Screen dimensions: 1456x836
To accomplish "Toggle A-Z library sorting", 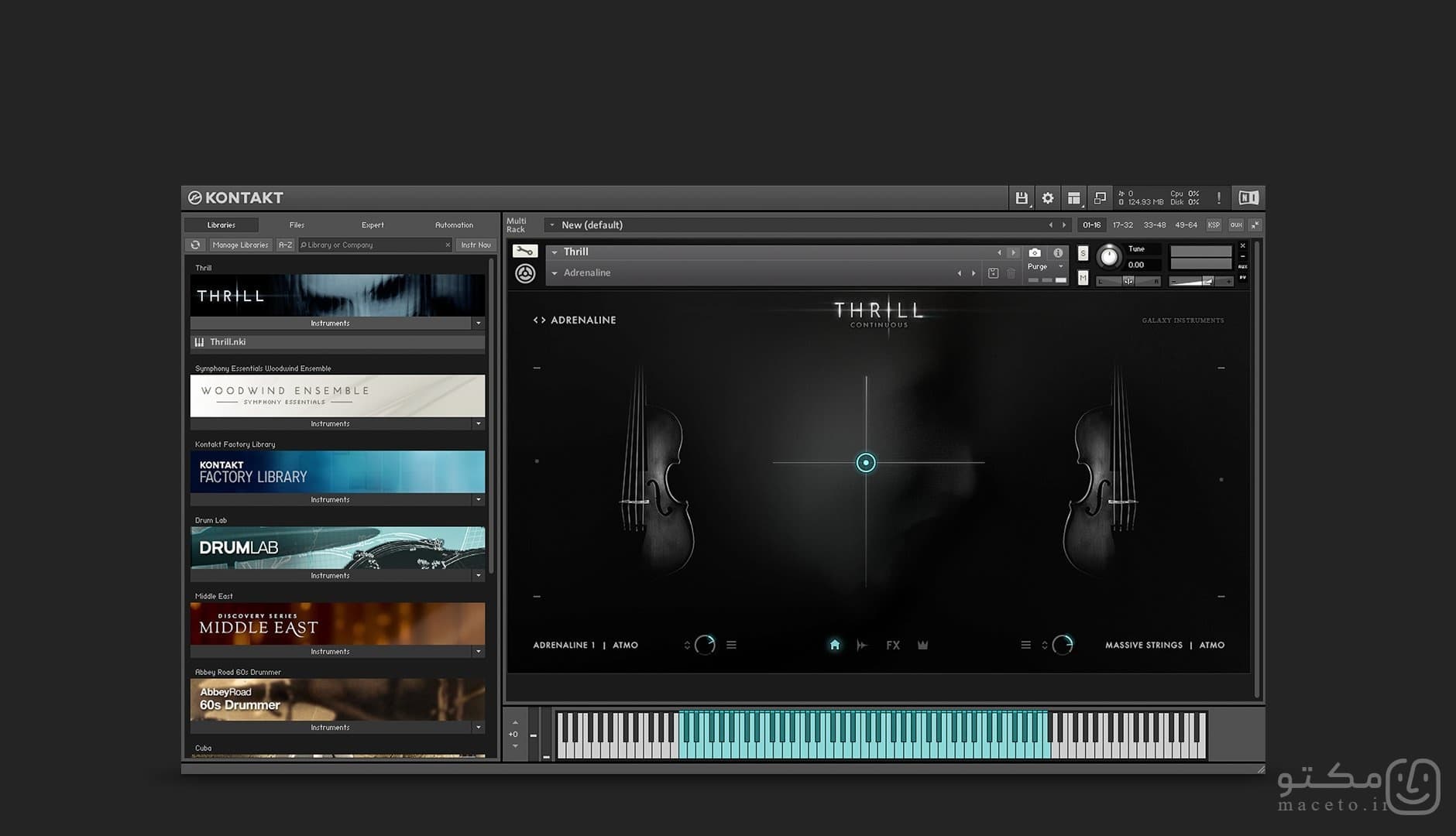I will coord(285,245).
